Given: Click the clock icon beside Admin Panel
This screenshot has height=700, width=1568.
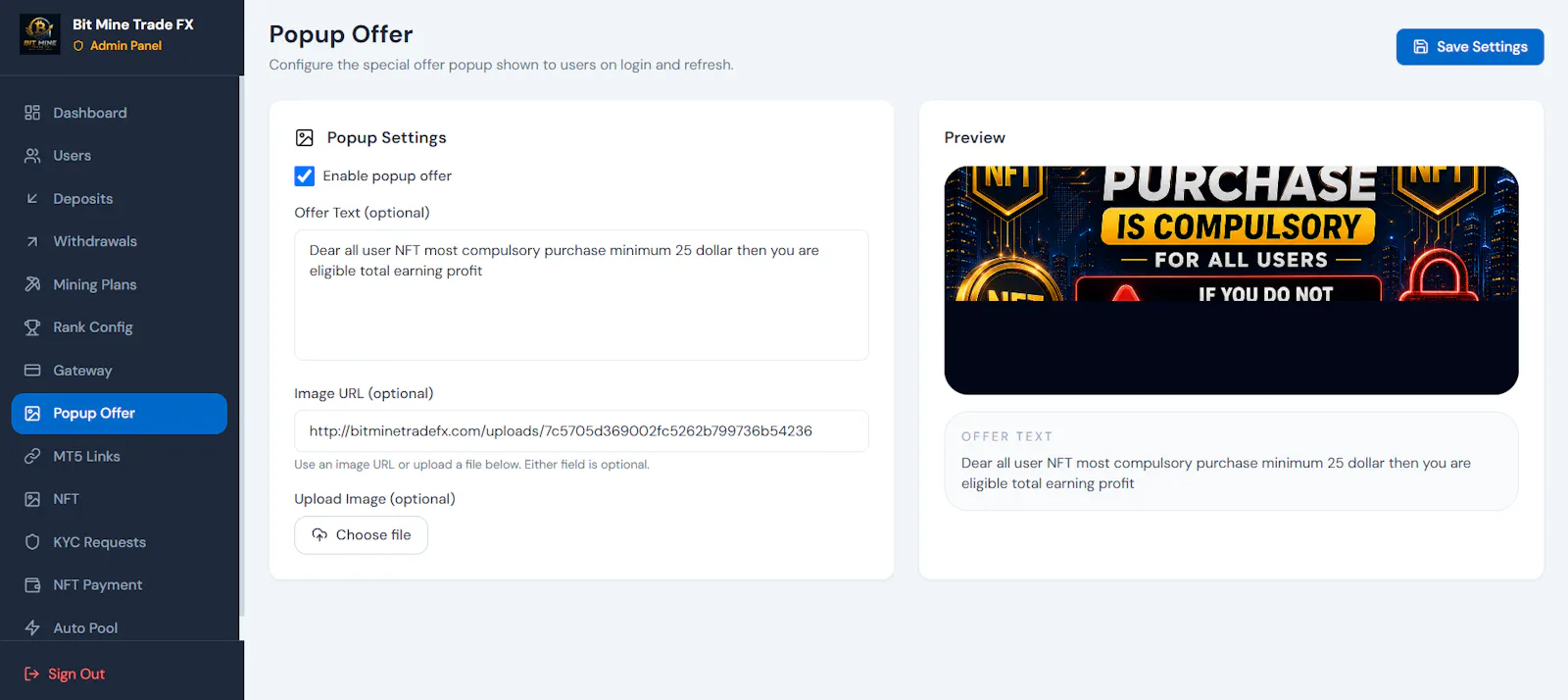Looking at the screenshot, I should click(x=78, y=46).
